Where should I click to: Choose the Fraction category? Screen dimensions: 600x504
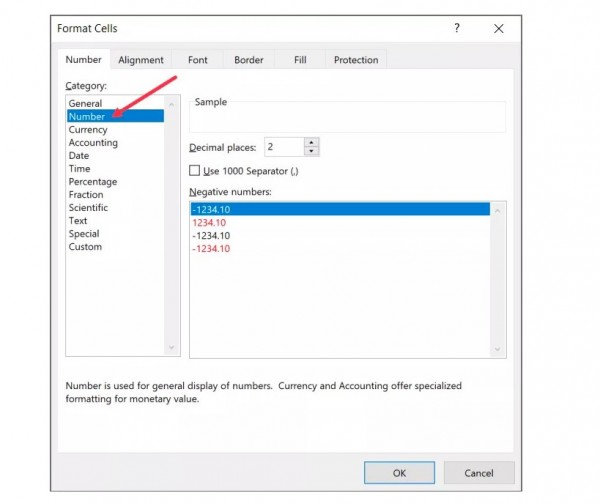pos(116,194)
